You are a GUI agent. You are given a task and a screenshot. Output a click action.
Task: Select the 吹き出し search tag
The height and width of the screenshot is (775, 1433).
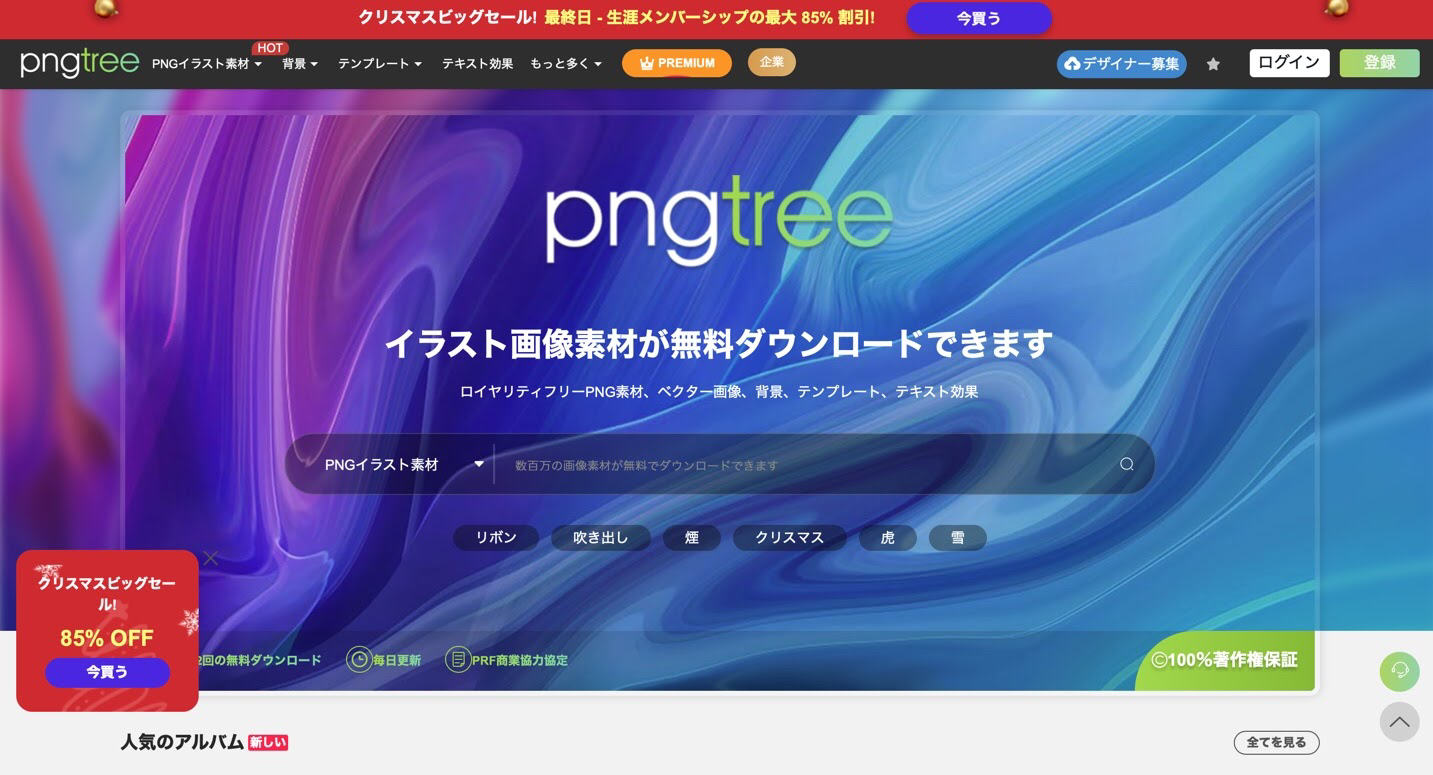(601, 538)
